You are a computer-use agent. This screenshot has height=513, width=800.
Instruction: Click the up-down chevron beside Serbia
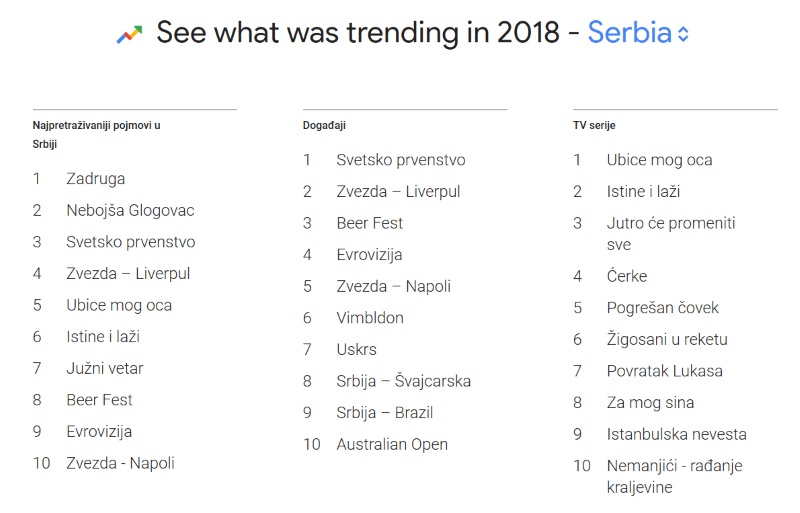pos(683,34)
